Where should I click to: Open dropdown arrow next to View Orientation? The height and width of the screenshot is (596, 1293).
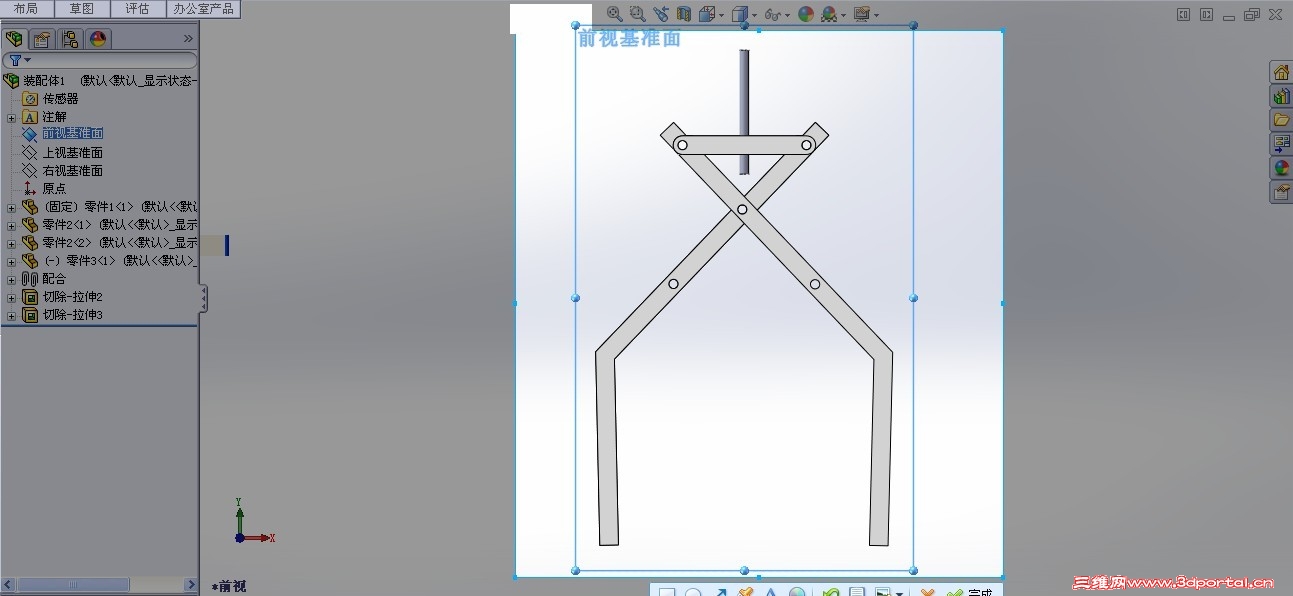tap(722, 15)
